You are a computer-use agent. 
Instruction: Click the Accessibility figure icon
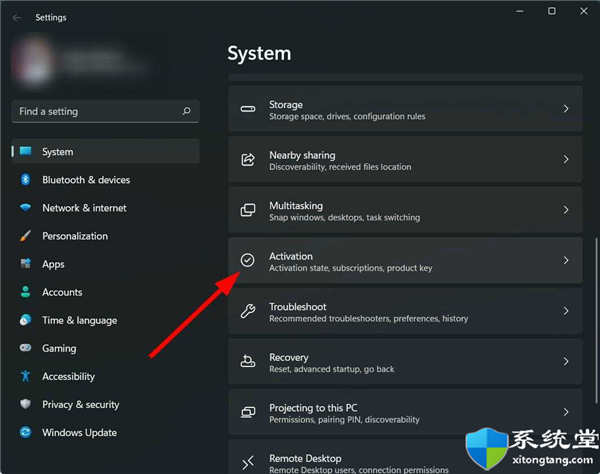coord(26,376)
